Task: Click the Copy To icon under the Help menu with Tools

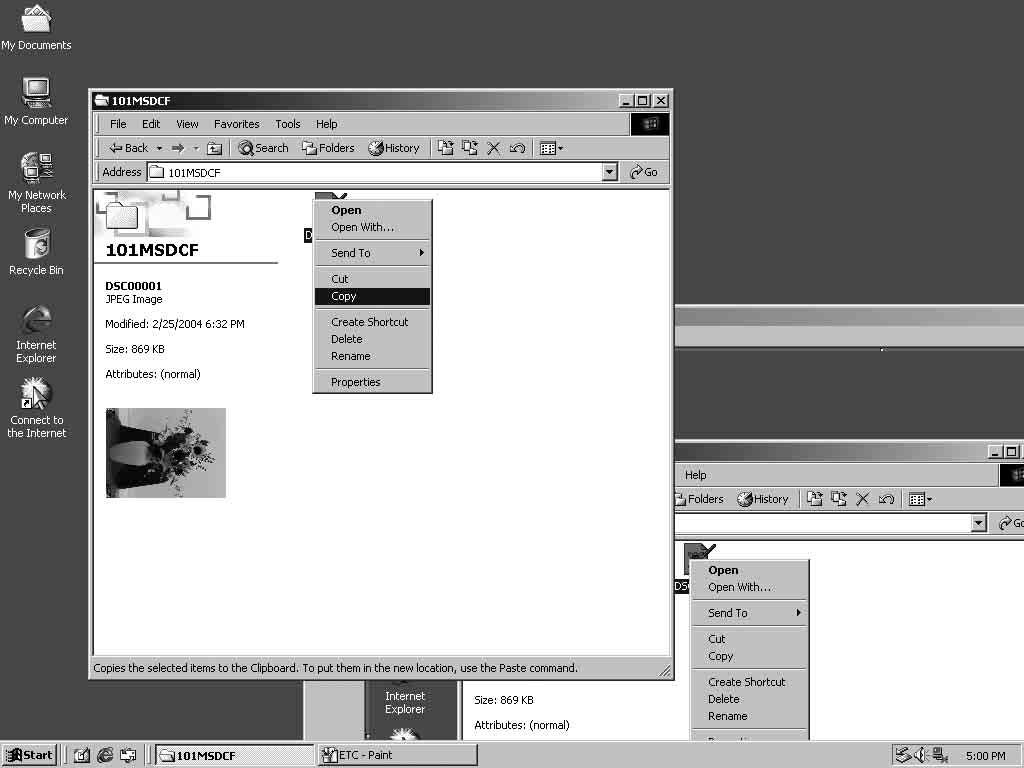Action: tap(470, 148)
